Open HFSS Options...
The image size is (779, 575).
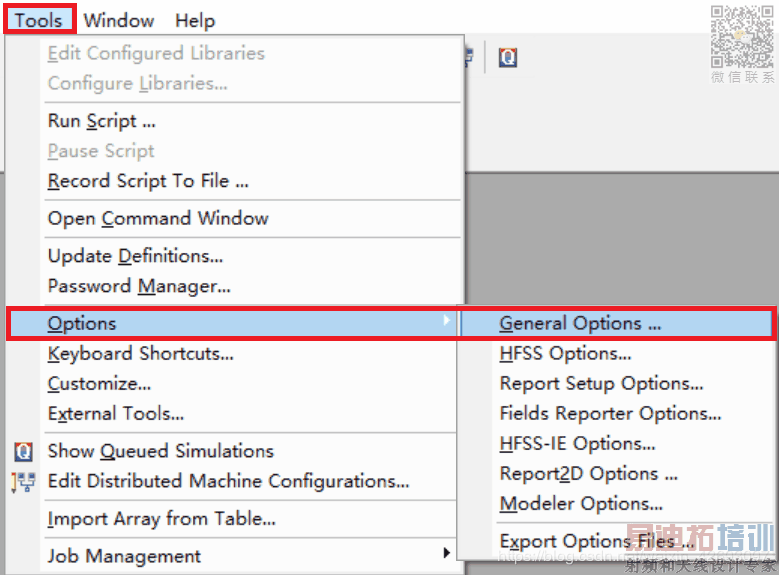click(x=565, y=353)
